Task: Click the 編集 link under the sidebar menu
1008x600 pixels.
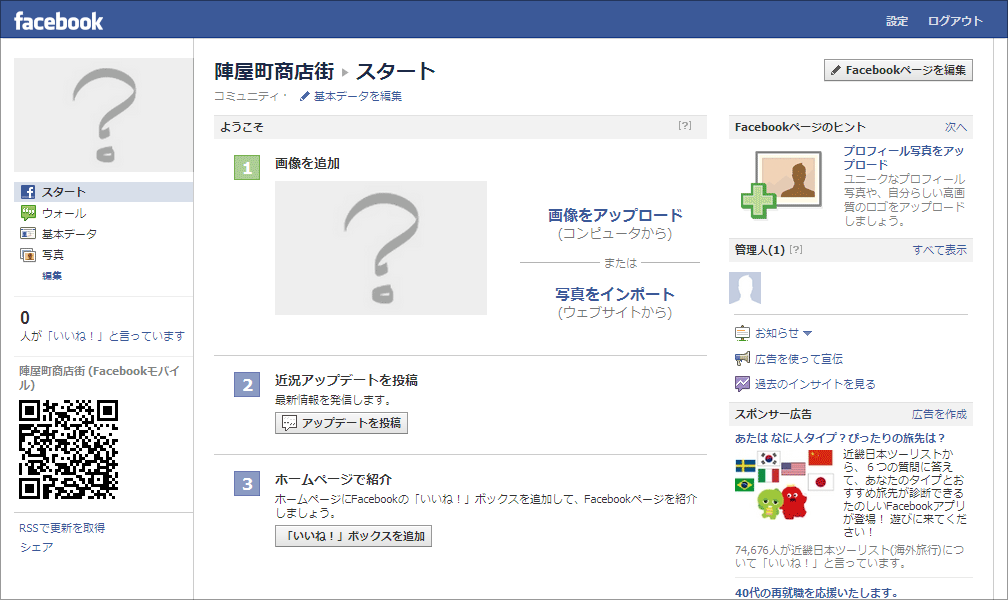Action: 52,276
